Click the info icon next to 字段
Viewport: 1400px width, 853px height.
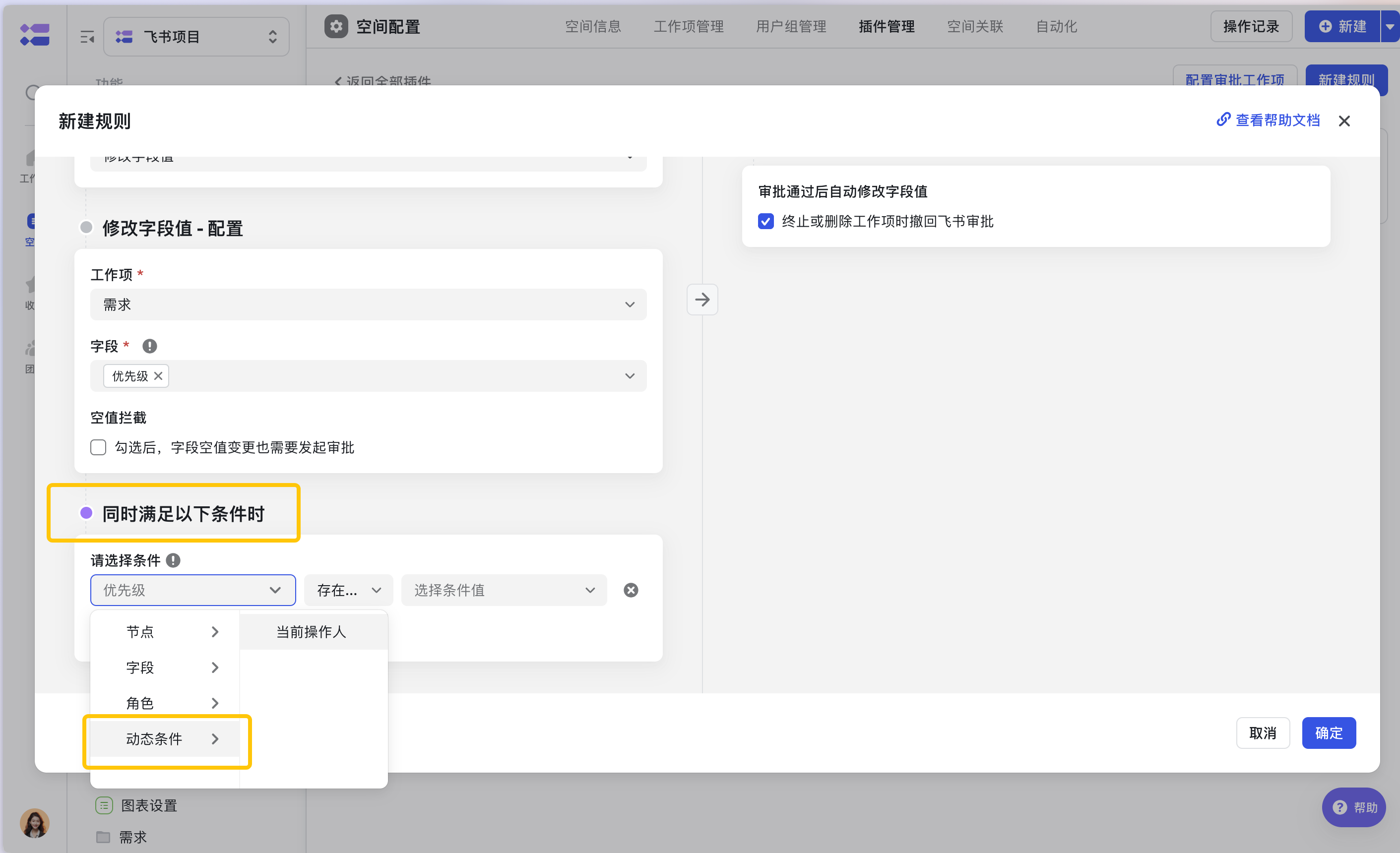tap(149, 346)
